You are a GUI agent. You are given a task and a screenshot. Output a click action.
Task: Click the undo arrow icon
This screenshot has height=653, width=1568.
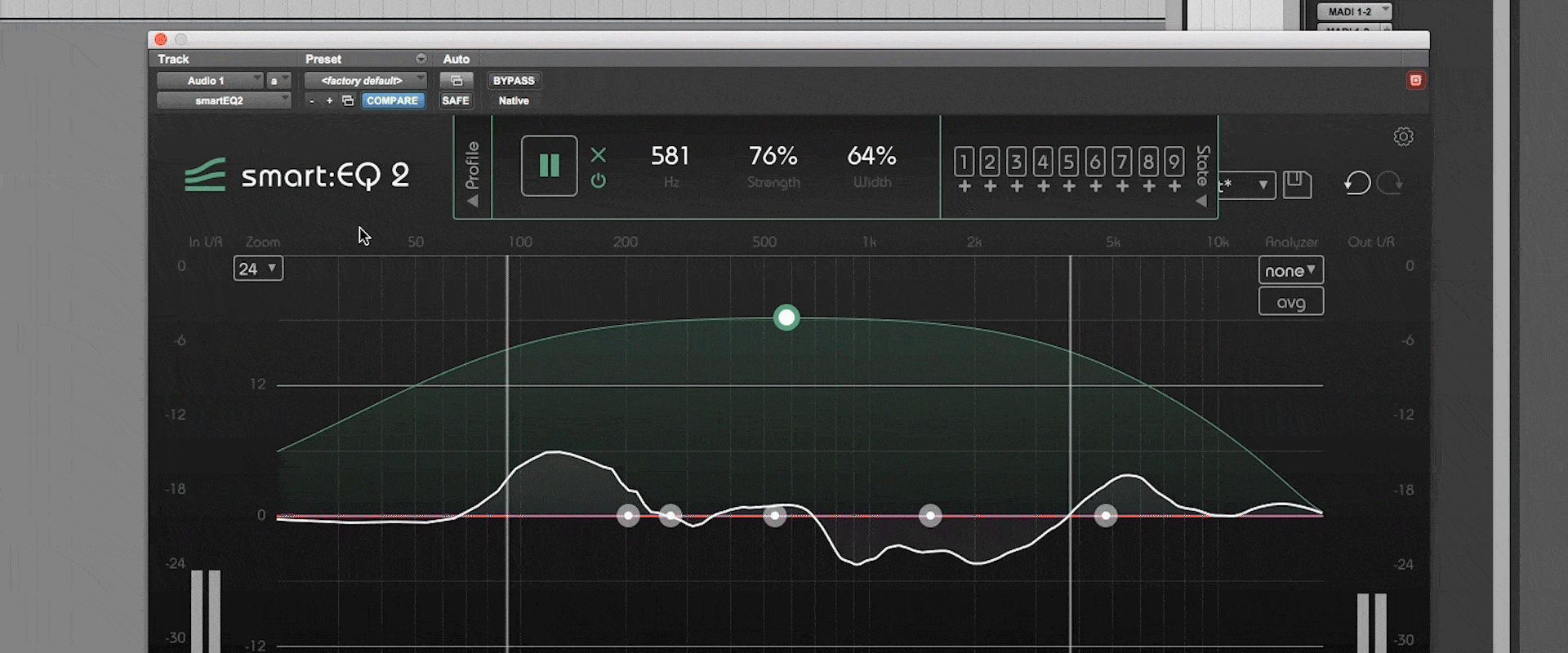[1356, 183]
